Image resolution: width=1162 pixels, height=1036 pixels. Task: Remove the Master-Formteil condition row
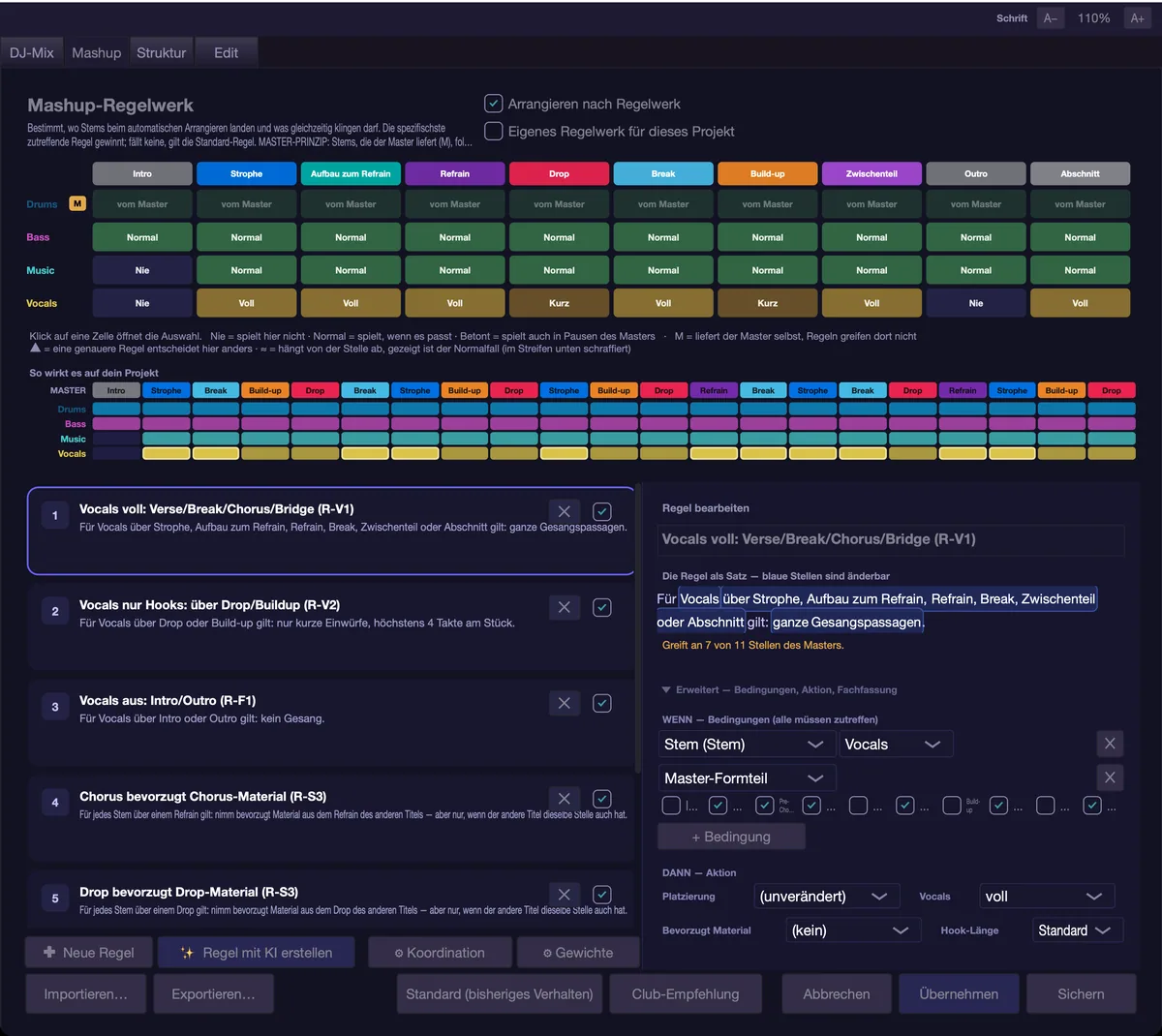point(1110,777)
